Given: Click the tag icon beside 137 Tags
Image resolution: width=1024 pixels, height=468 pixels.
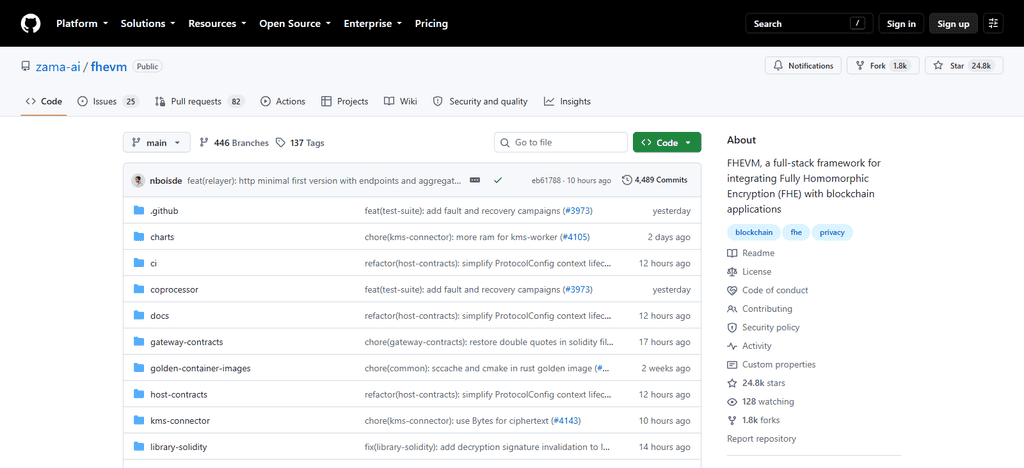Looking at the screenshot, I should 280,142.
